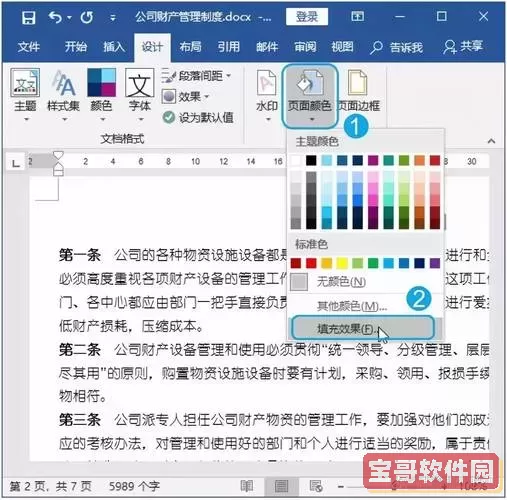The height and width of the screenshot is (500, 507).
Task: Repeat the last action with the redo icon
Action: [87, 17]
